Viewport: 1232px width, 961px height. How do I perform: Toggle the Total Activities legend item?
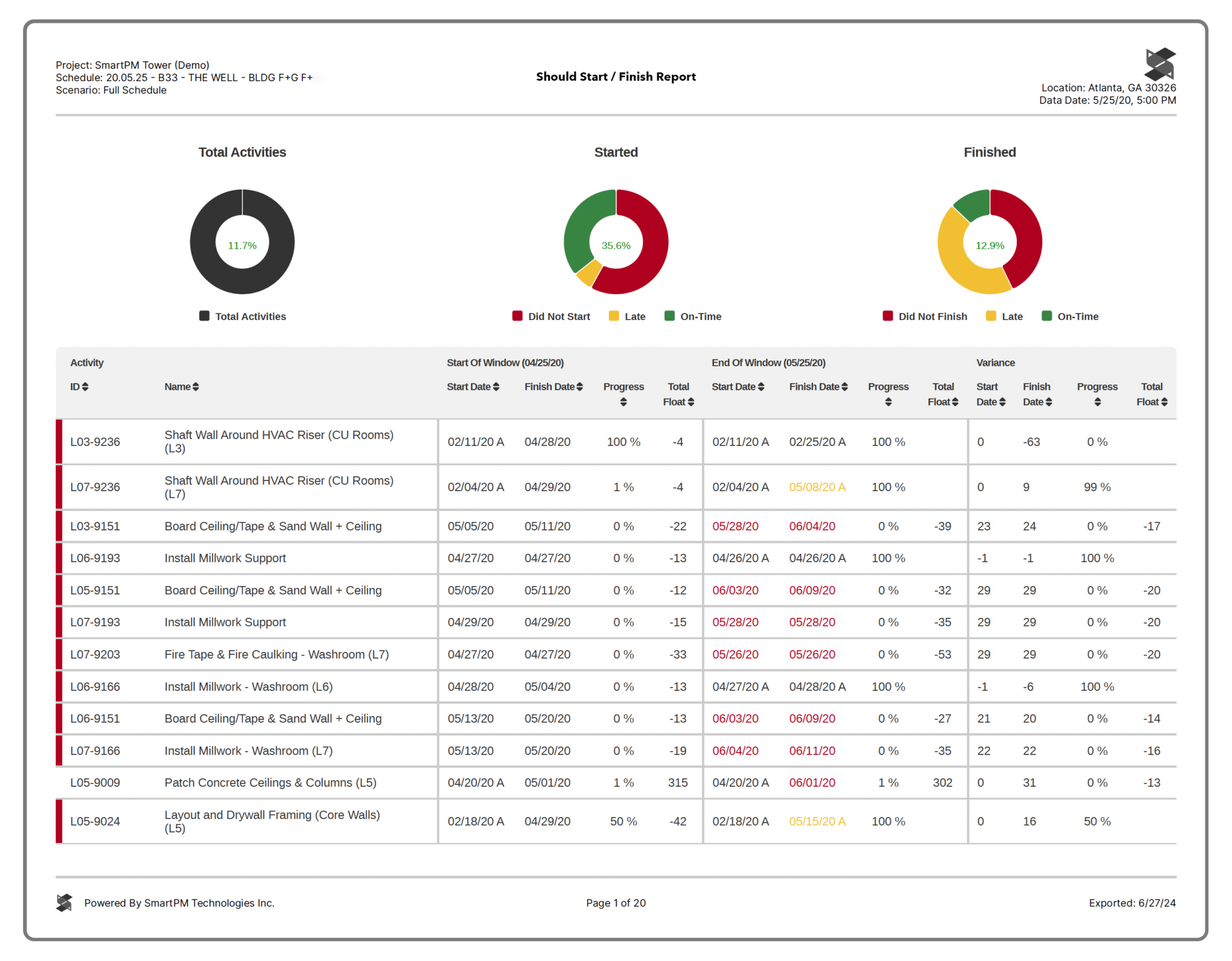(242, 316)
